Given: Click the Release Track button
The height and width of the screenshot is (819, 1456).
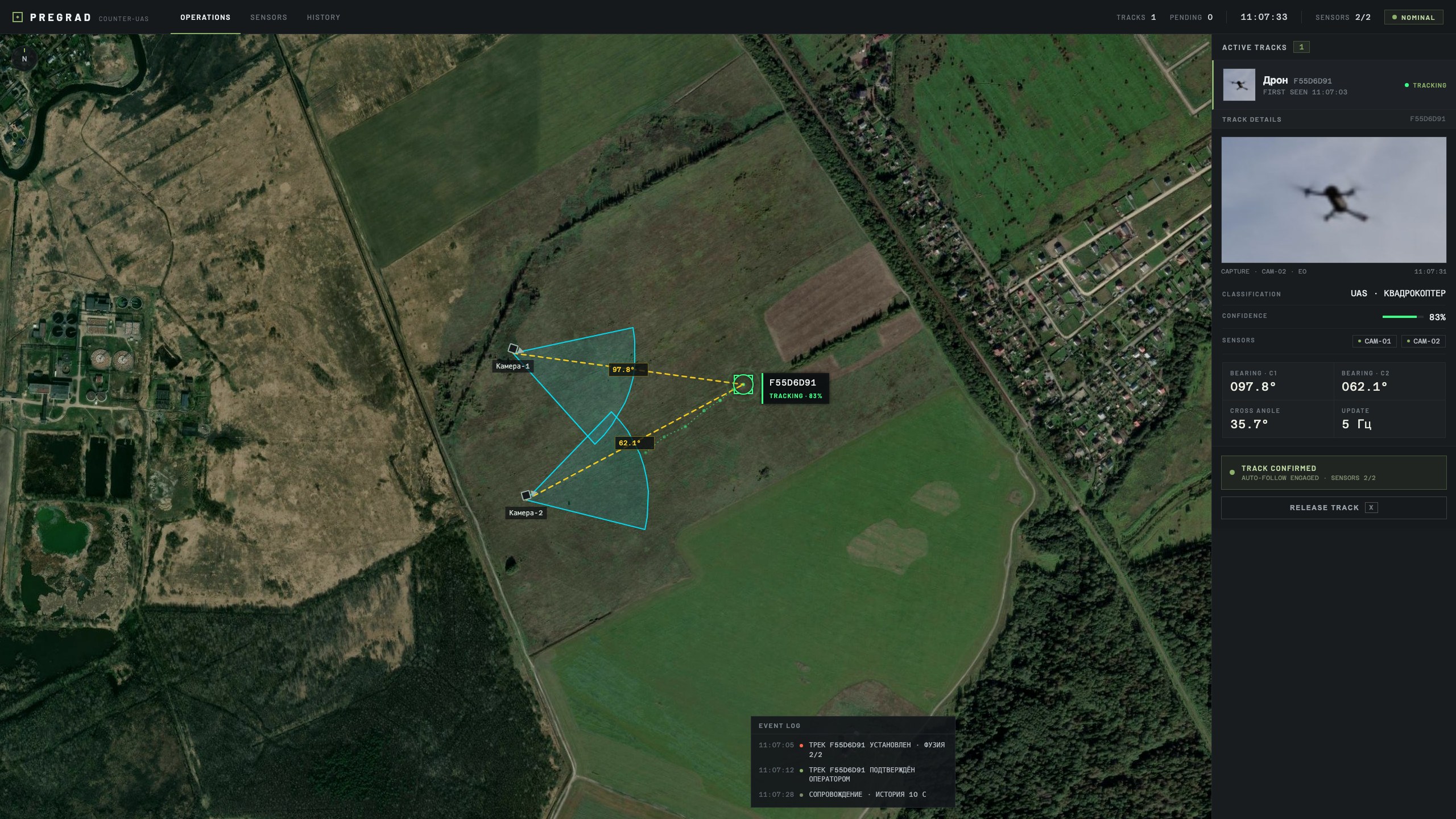Looking at the screenshot, I should pyautogui.click(x=1333, y=508).
